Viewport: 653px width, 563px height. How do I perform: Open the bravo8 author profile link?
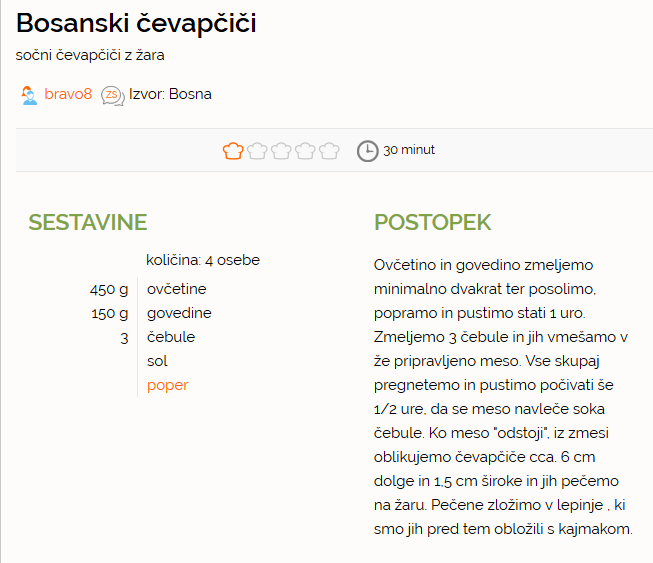tap(68, 94)
